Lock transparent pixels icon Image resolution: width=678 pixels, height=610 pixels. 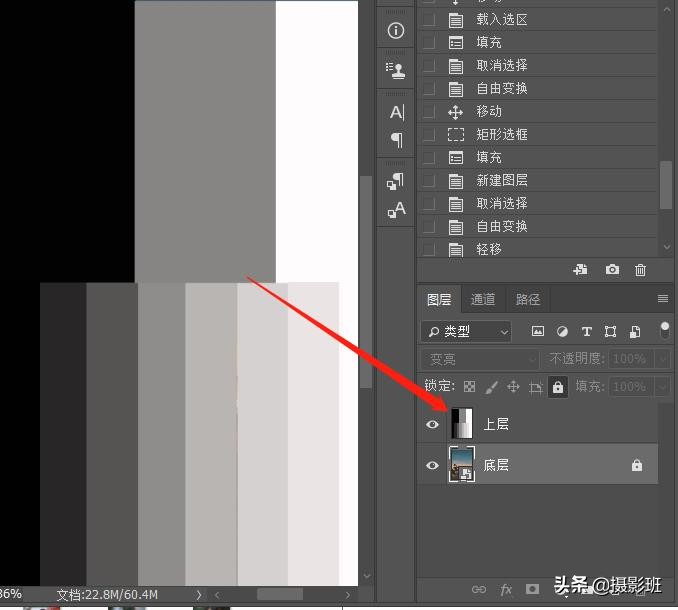tap(469, 386)
